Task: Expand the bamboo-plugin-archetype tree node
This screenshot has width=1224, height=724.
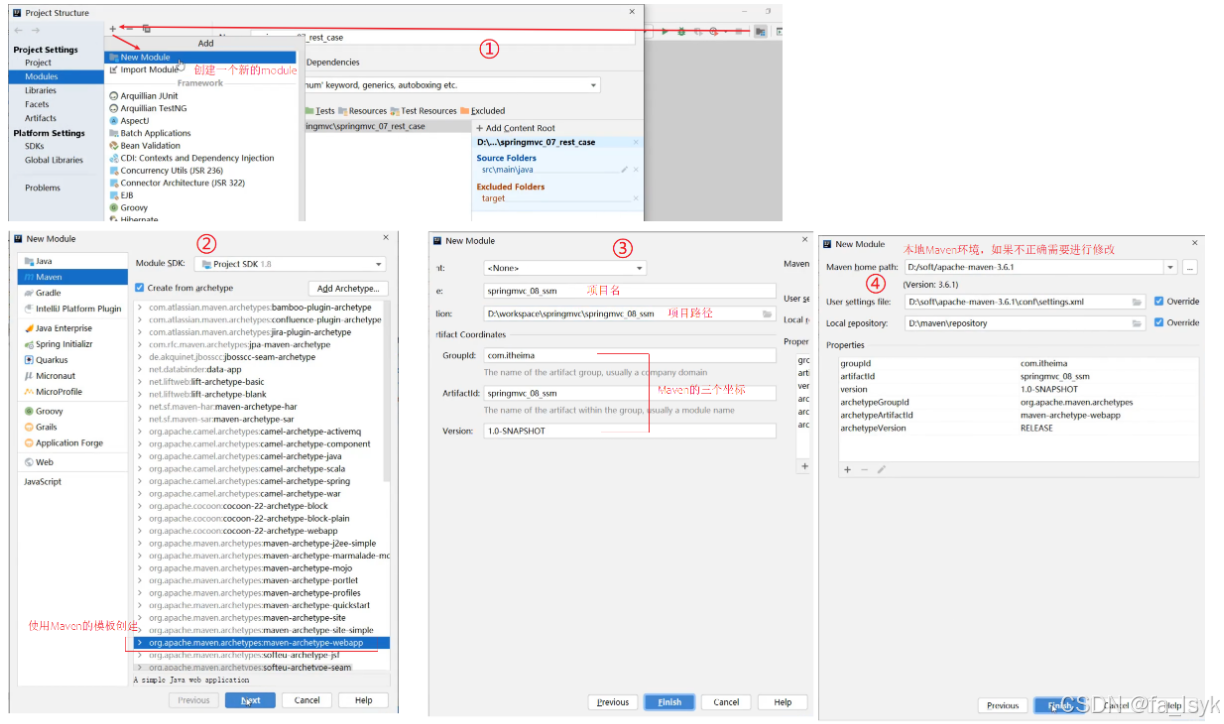Action: pyautogui.click(x=140, y=308)
